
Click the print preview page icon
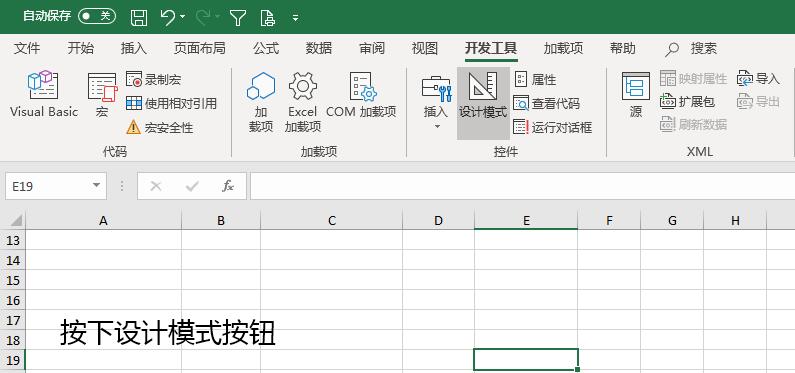click(x=267, y=18)
